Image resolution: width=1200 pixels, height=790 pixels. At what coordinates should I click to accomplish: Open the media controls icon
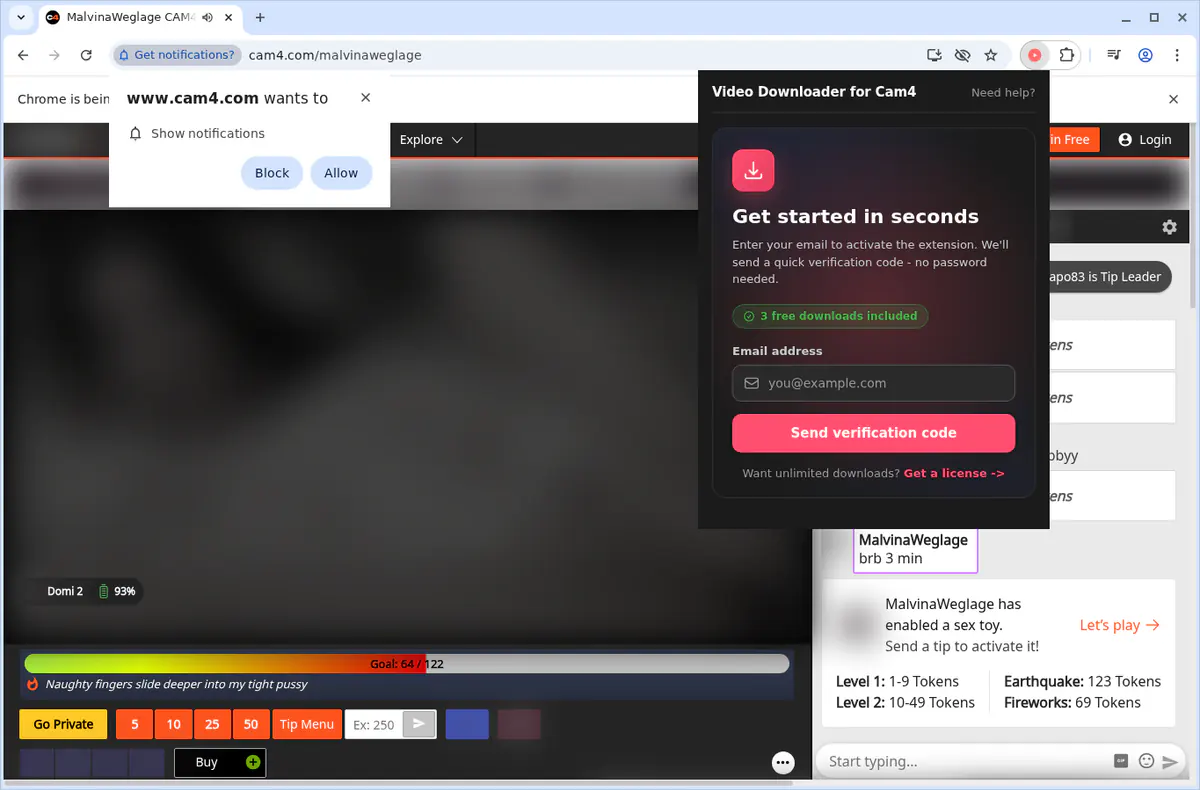pos(1114,55)
